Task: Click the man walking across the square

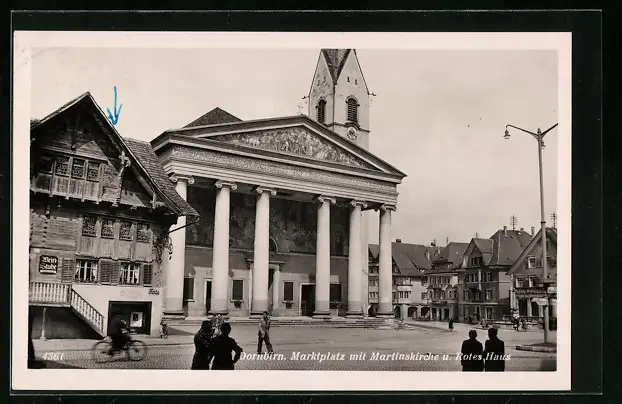Action: (x=264, y=333)
